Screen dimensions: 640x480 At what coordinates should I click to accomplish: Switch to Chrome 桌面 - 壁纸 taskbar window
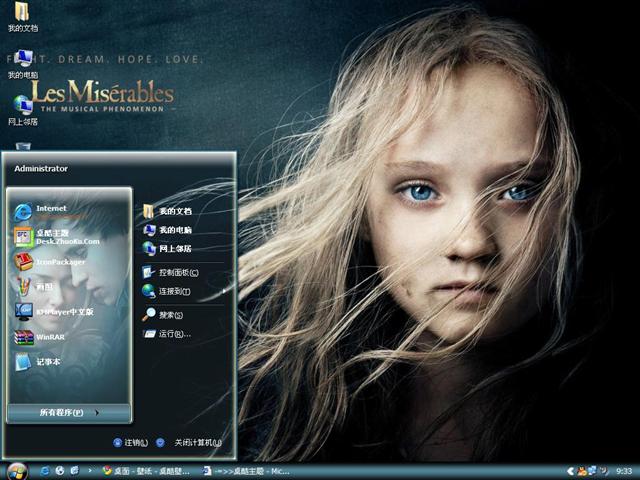(x=146, y=471)
